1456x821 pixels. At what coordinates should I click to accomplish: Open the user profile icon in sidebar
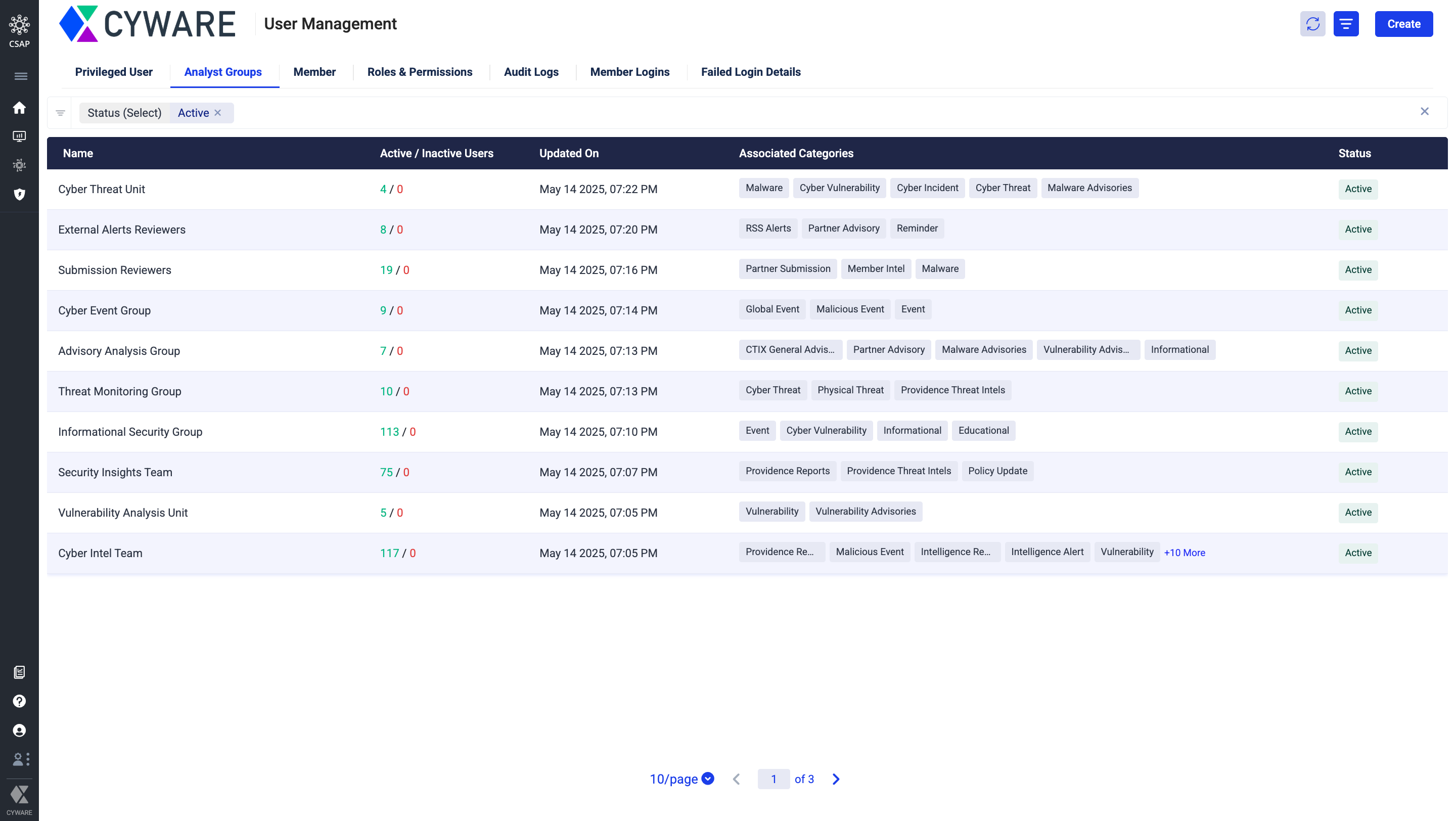[19, 731]
